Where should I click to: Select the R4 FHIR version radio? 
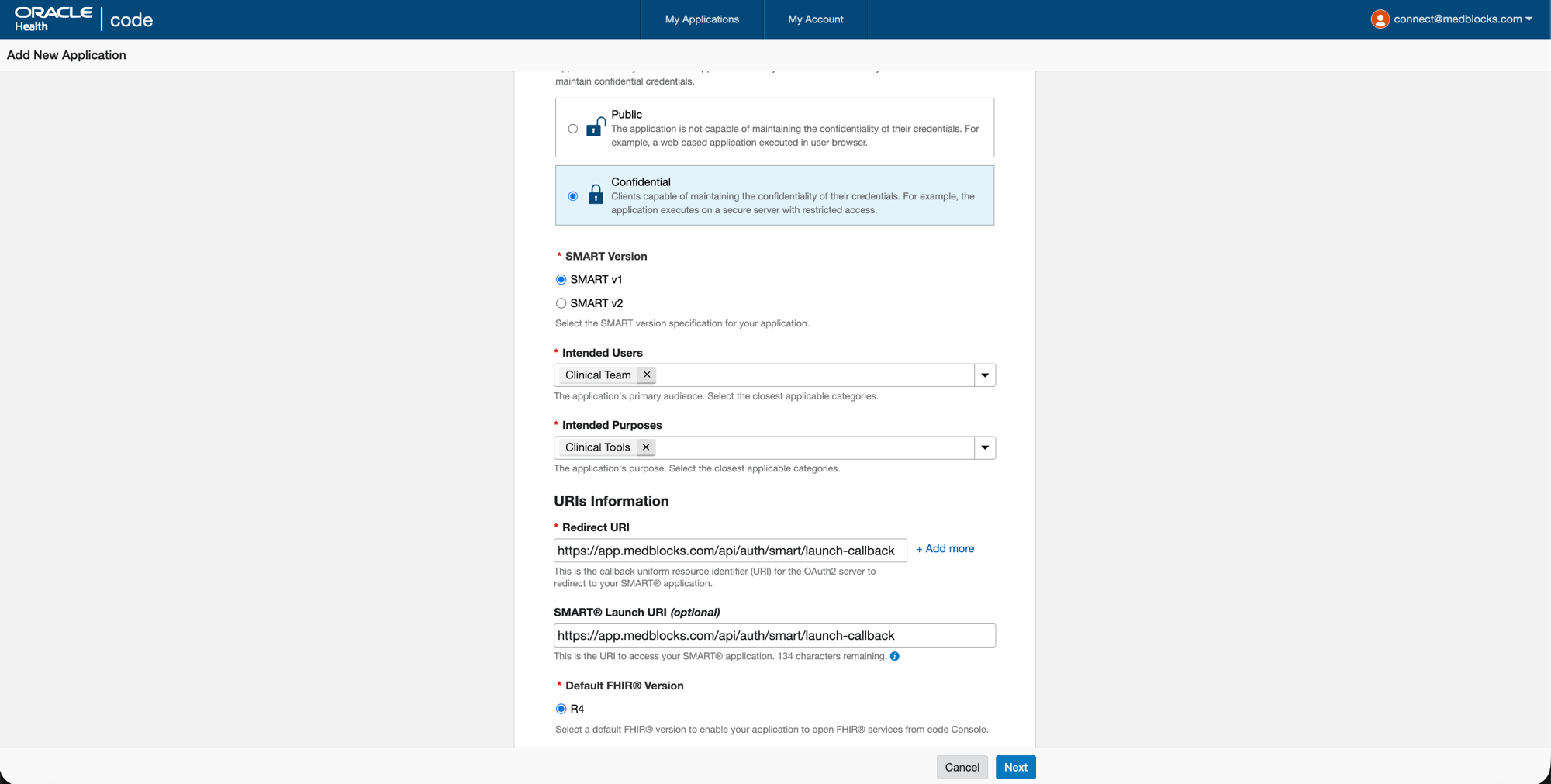point(561,709)
